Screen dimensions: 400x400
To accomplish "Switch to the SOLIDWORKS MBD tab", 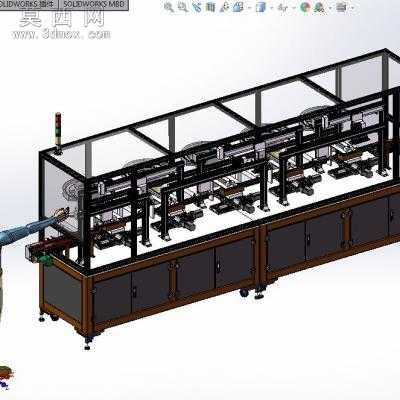I will click(94, 5).
